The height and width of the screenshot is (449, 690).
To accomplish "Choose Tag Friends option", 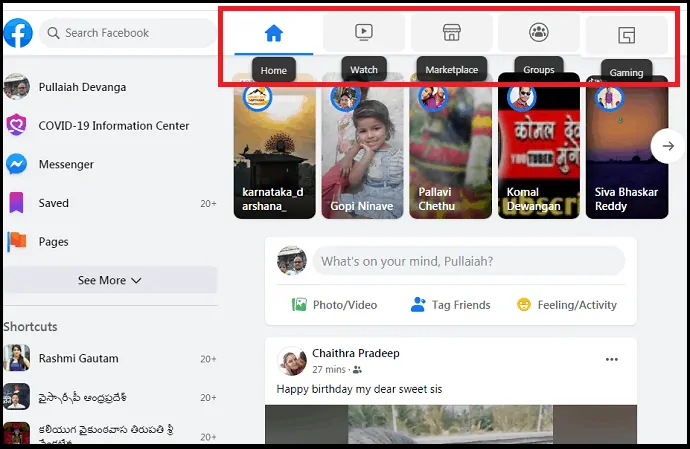I will (450, 305).
